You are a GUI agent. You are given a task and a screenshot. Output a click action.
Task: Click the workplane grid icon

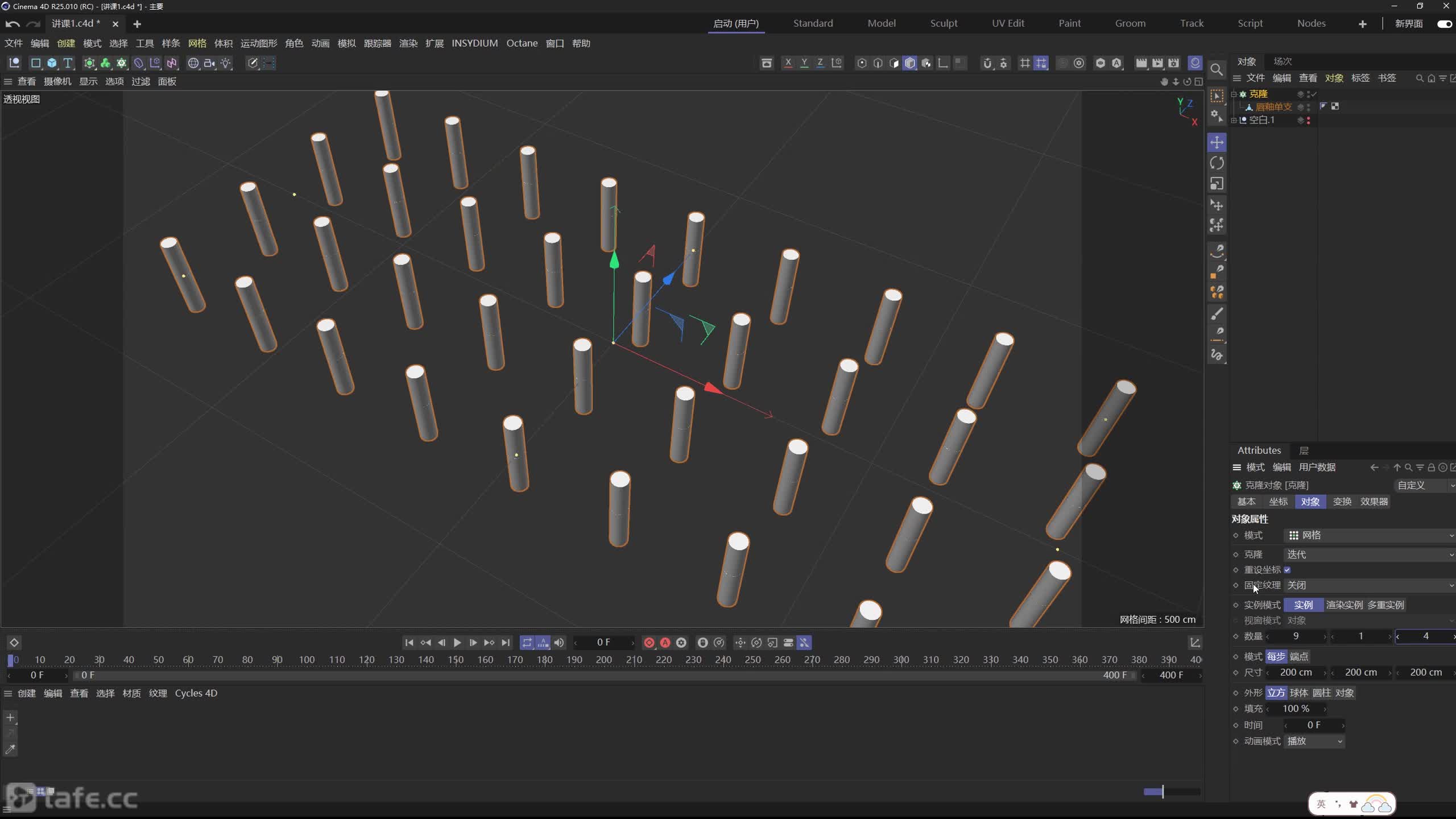[1025, 63]
